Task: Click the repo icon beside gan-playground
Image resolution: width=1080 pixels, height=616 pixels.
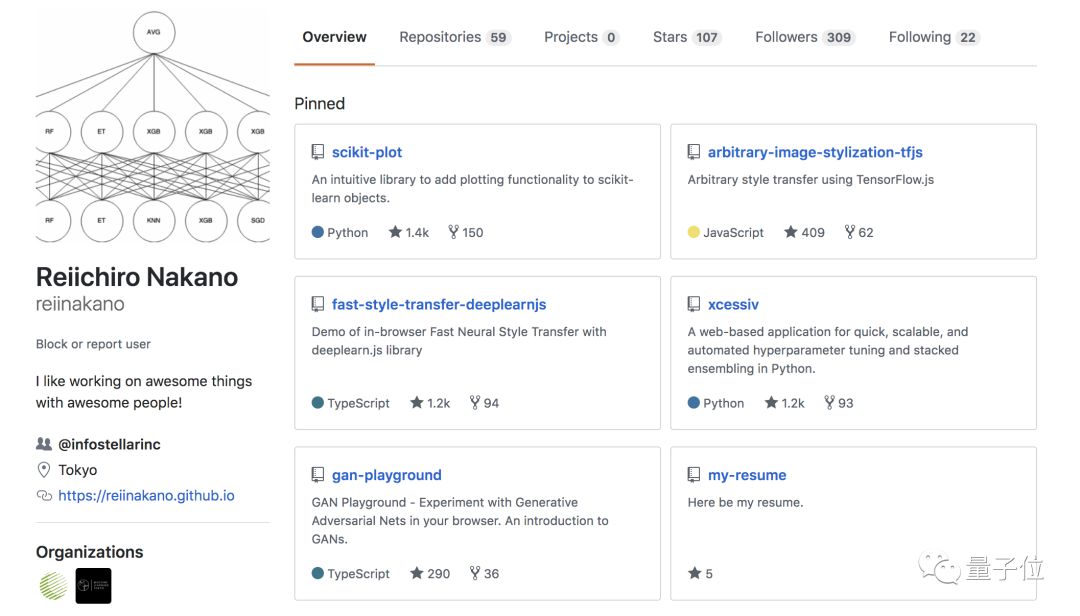Action: [x=318, y=474]
